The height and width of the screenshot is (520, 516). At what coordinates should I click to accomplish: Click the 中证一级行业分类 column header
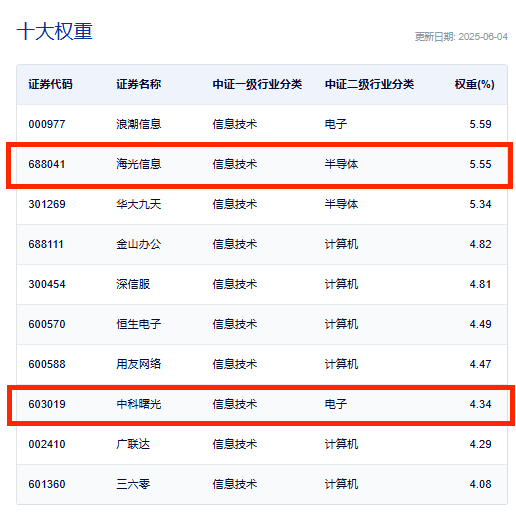pyautogui.click(x=257, y=84)
